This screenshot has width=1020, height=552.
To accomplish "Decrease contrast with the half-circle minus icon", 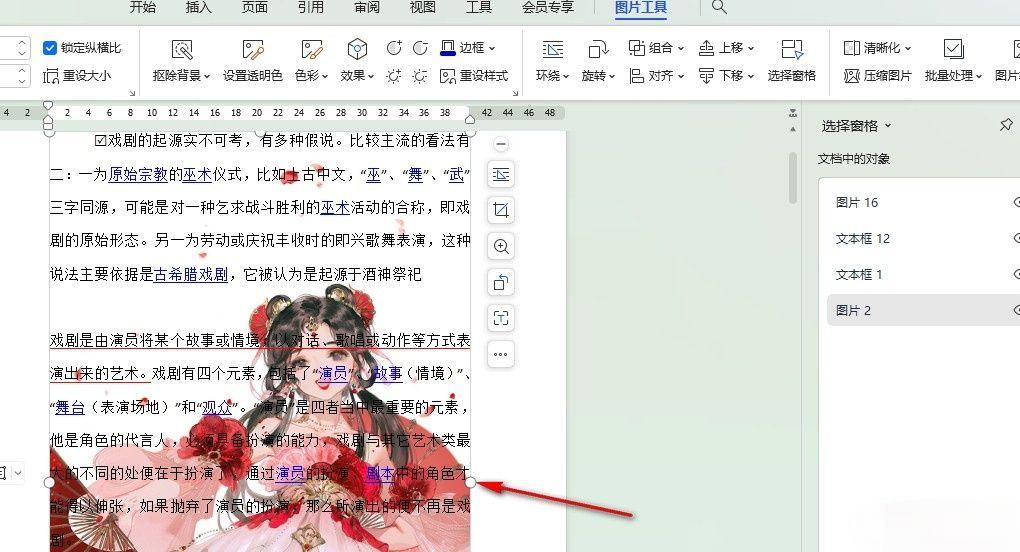I will tap(420, 47).
